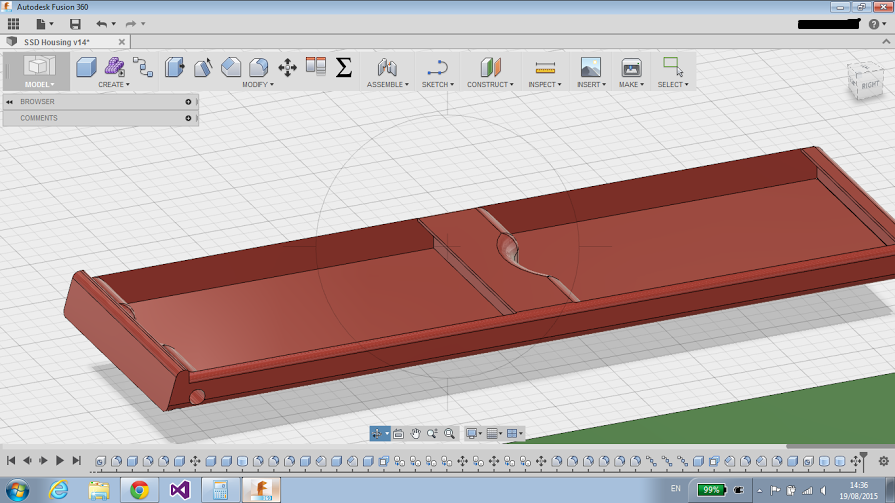Click the Measure ruler icon
Viewport: 895px width, 503px height.
(545, 68)
